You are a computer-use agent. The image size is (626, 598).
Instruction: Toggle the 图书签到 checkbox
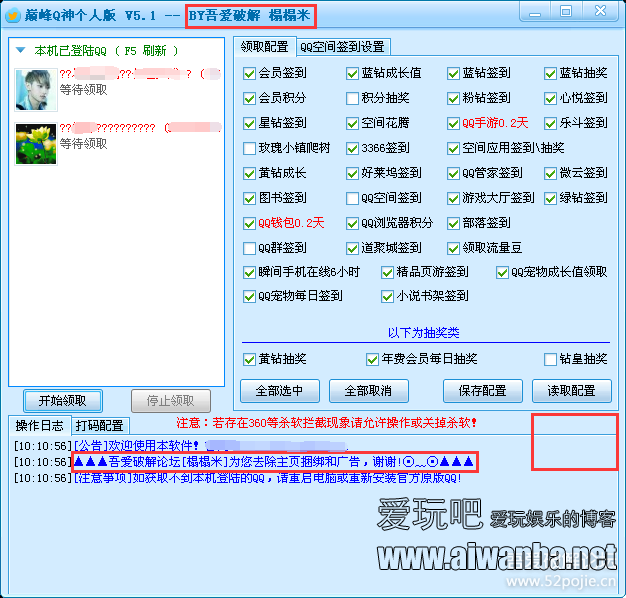pos(250,198)
